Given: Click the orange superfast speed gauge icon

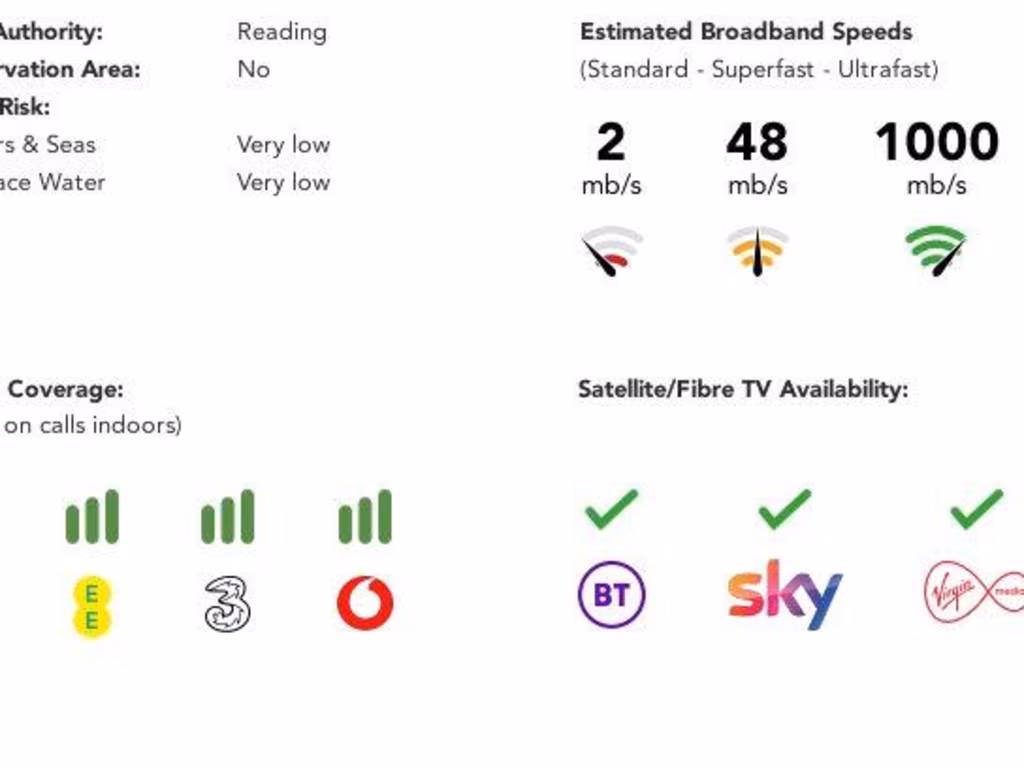Looking at the screenshot, I should coord(757,252).
